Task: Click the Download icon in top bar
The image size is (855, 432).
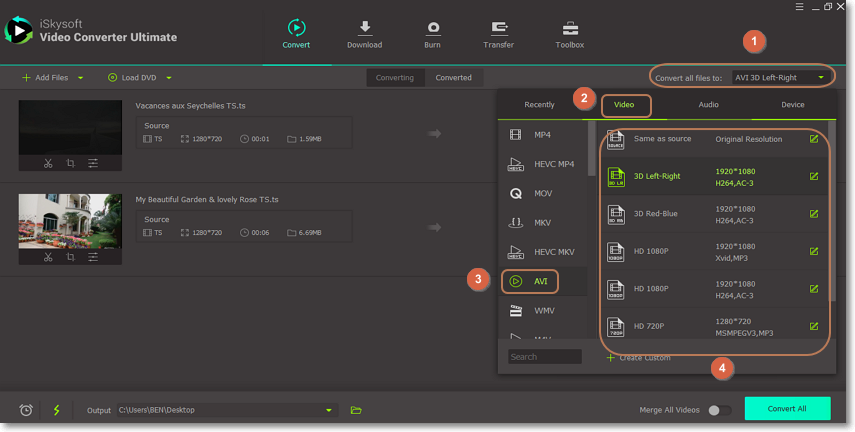Action: coord(364,29)
